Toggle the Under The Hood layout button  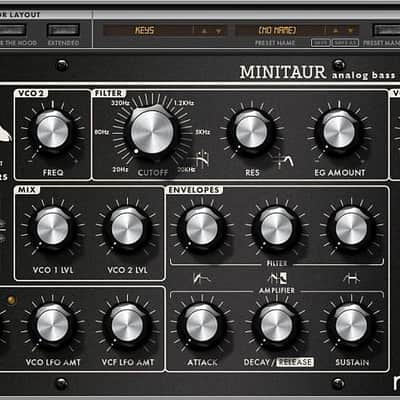(x=13, y=30)
